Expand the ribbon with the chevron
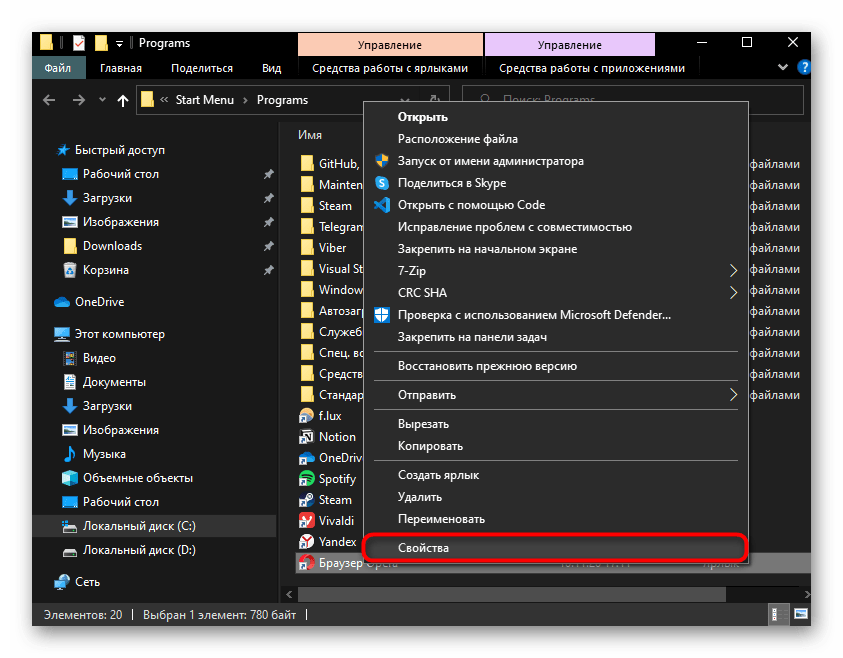The width and height of the screenshot is (843, 658). (x=783, y=68)
